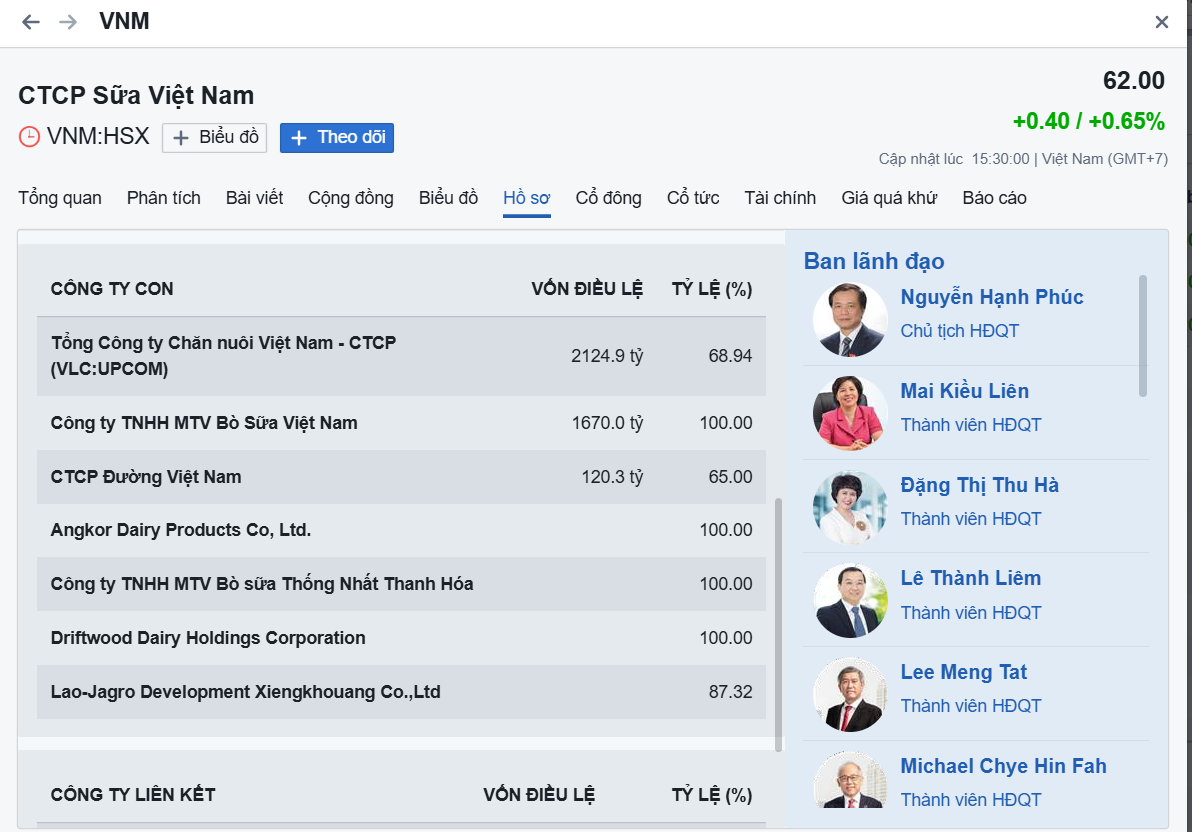The image size is (1192, 832).
Task: Open the Biểu đồ tab
Action: [x=449, y=198]
